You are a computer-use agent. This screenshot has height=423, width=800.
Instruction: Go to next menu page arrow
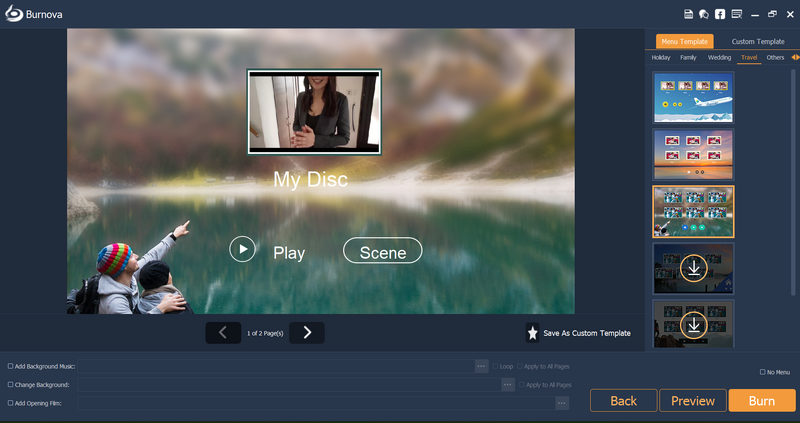[307, 333]
